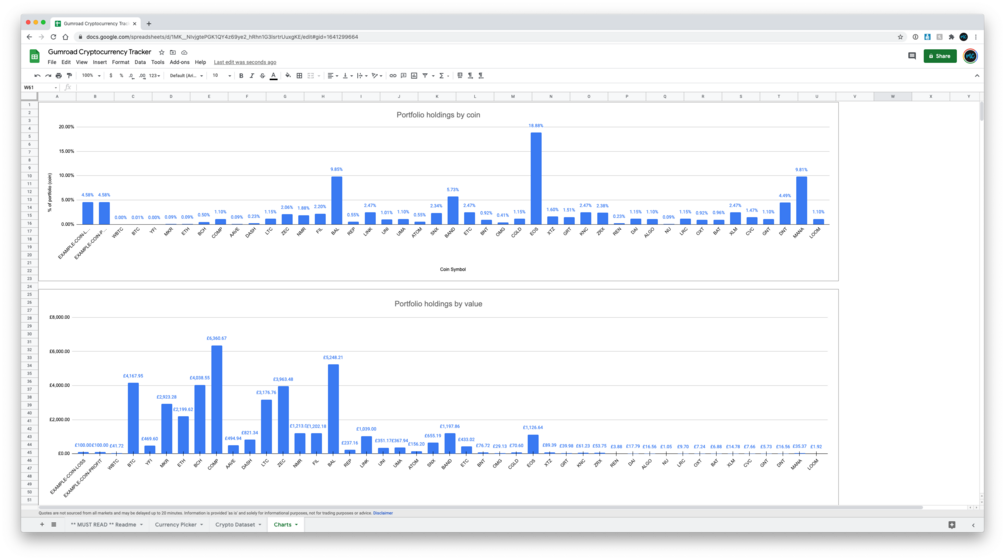This screenshot has height=560, width=1005.
Task: Open the Edit menu
Action: pos(66,62)
